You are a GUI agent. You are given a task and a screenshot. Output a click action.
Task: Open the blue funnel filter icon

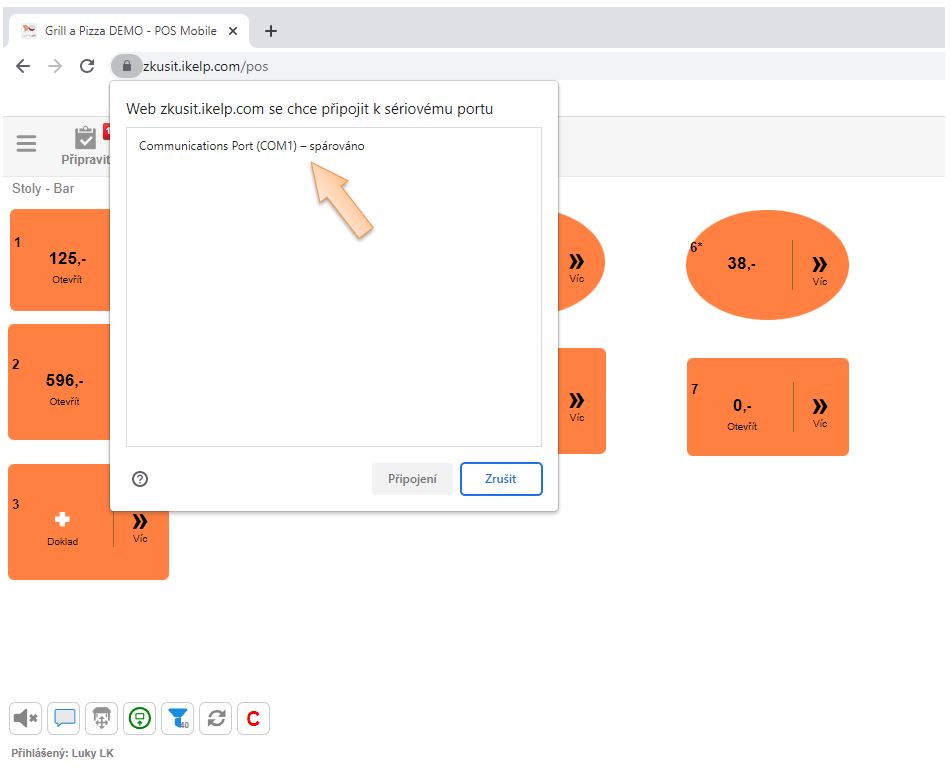point(178,718)
